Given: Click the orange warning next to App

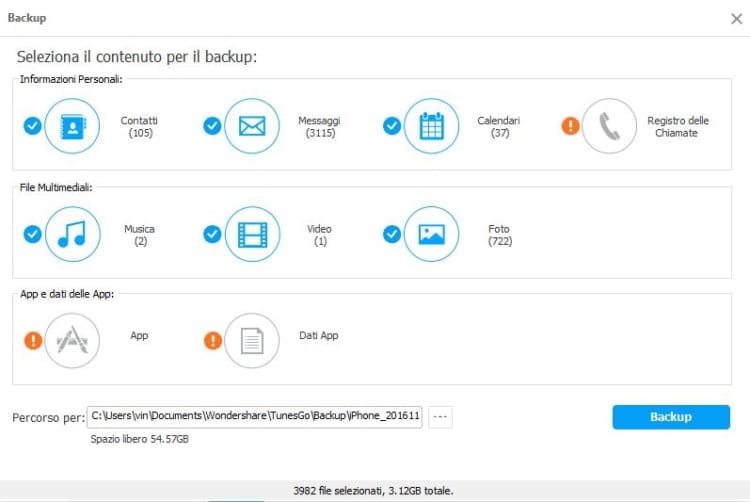Looking at the screenshot, I should click(32, 341).
